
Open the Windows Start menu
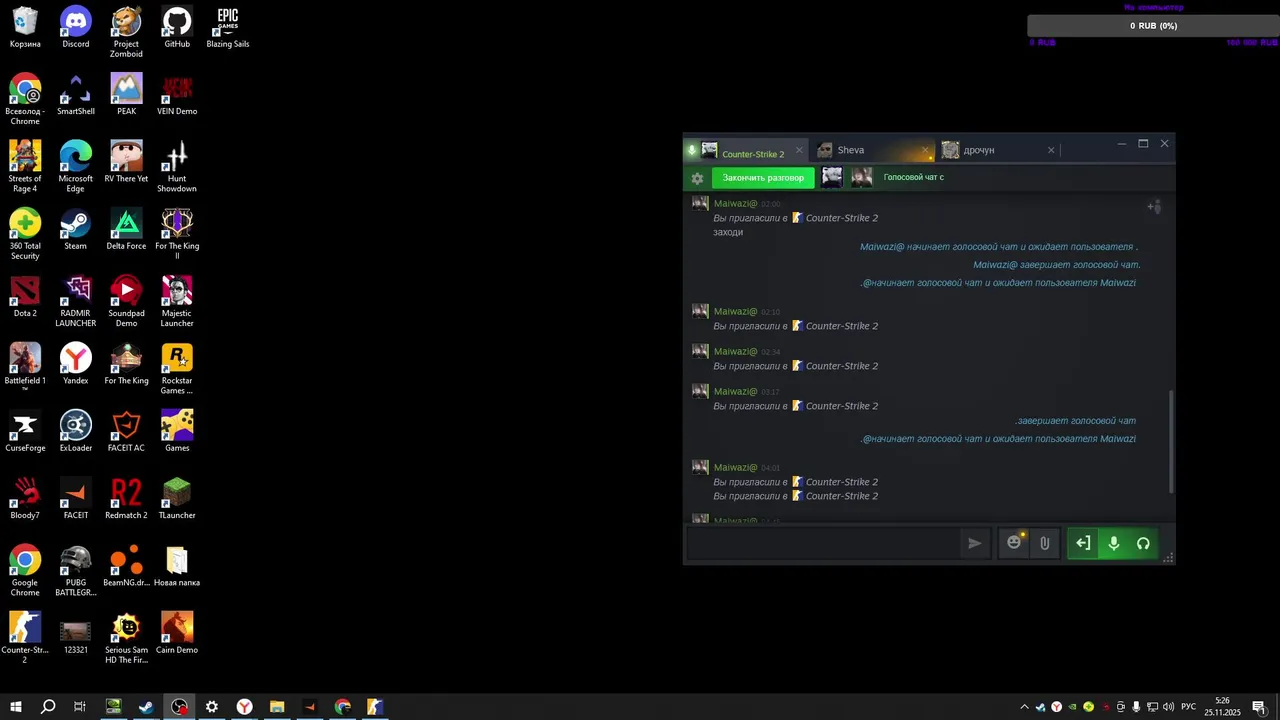[16, 707]
